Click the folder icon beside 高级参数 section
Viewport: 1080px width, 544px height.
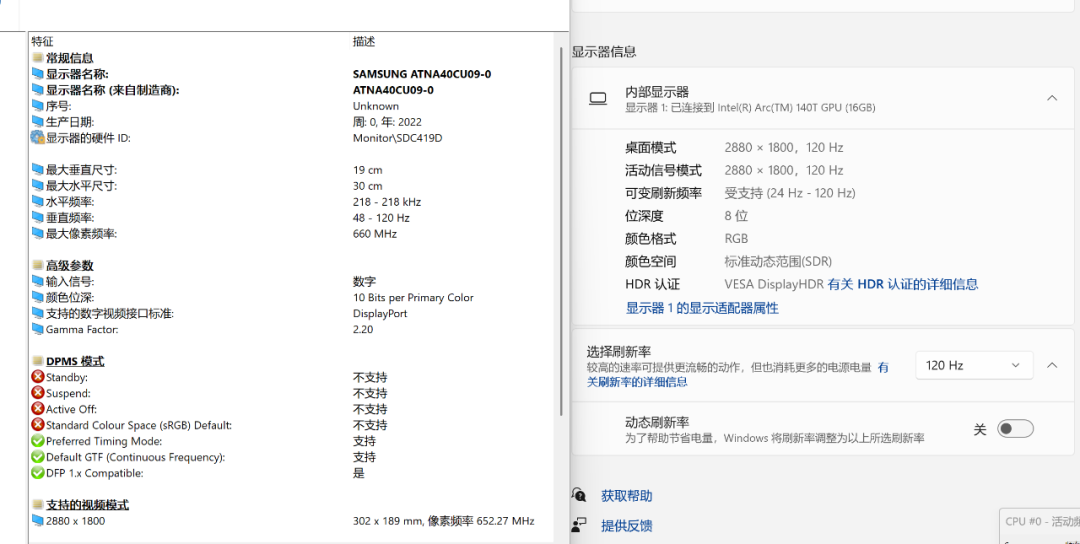pos(37,265)
